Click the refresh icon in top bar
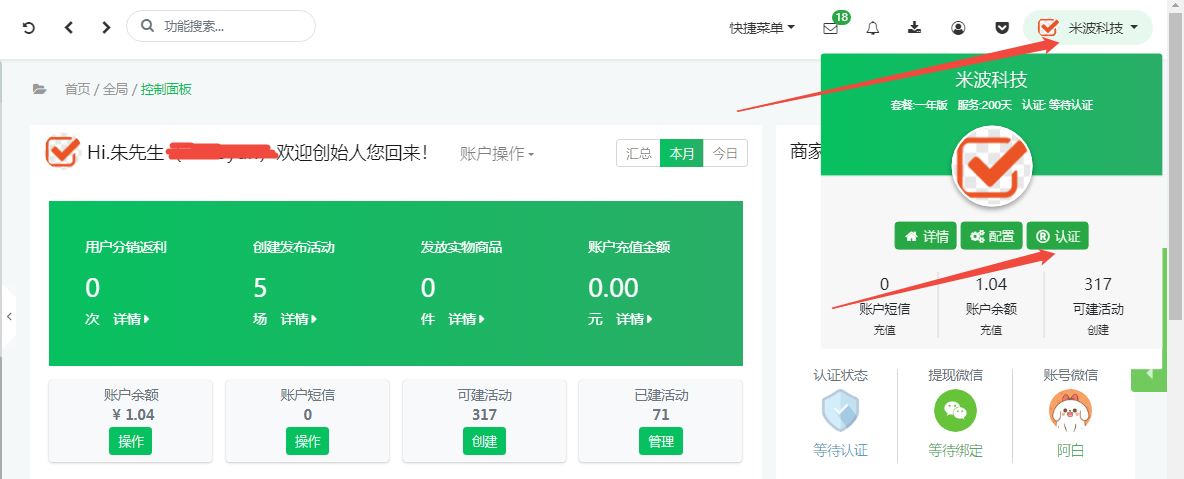This screenshot has width=1184, height=479. (x=29, y=27)
